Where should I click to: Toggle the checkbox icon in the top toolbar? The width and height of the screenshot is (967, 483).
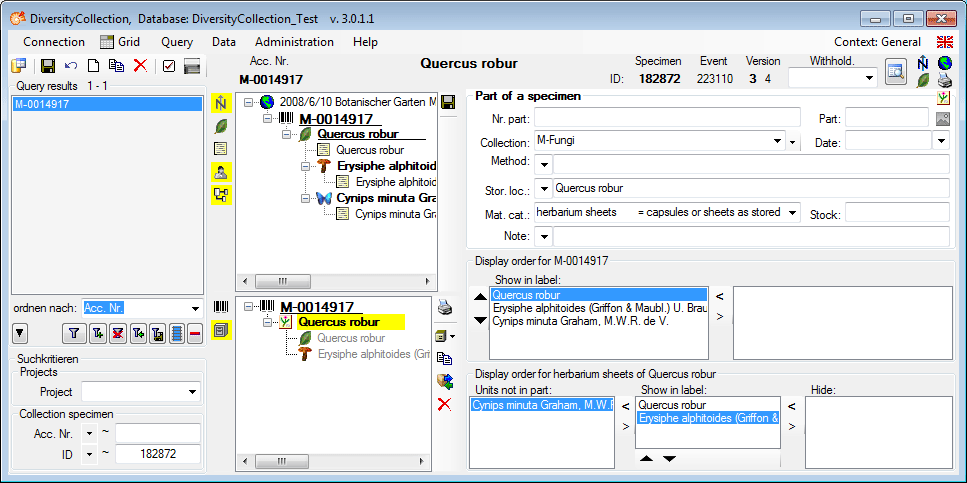click(x=169, y=66)
